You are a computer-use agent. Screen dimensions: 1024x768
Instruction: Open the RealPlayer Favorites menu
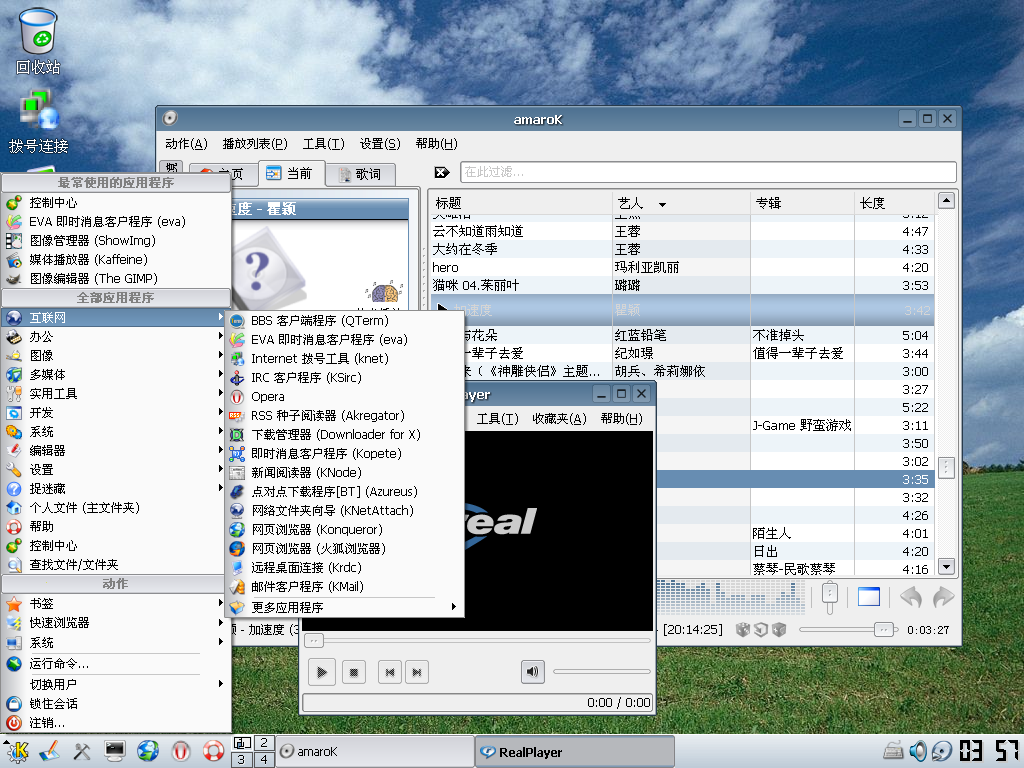pos(559,419)
